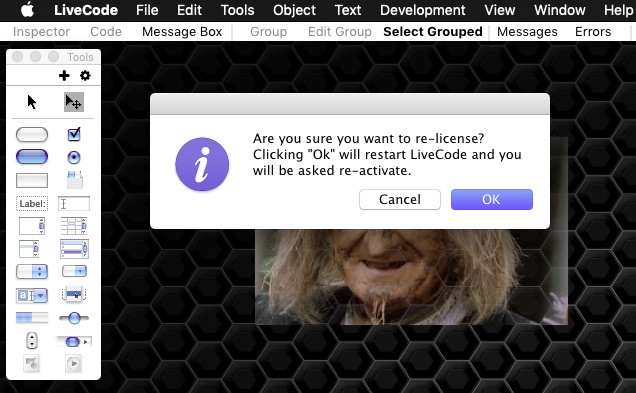Cancel the re-license dialog
The image size is (636, 393).
pyautogui.click(x=400, y=200)
